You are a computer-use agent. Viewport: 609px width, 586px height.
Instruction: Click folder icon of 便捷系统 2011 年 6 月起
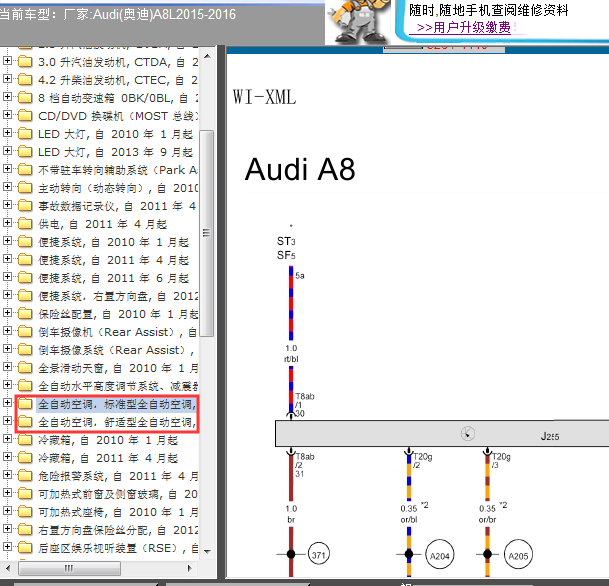[25, 278]
